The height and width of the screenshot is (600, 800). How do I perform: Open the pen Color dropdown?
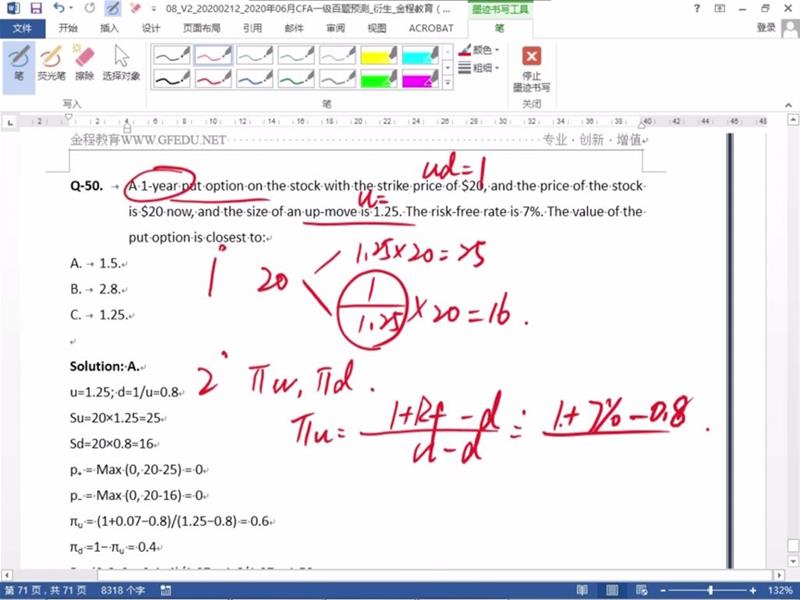point(479,50)
